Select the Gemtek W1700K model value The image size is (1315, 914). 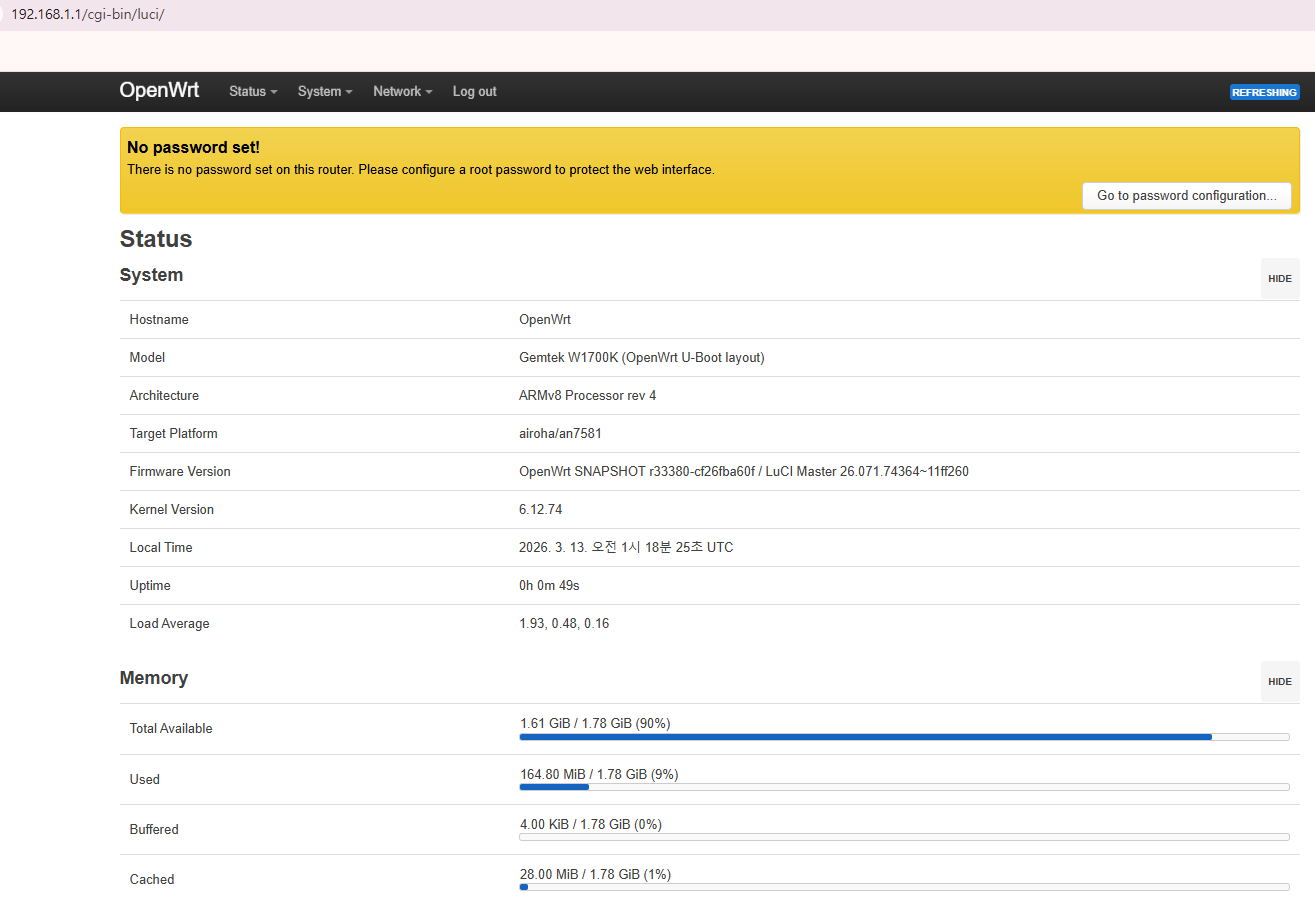click(x=642, y=358)
